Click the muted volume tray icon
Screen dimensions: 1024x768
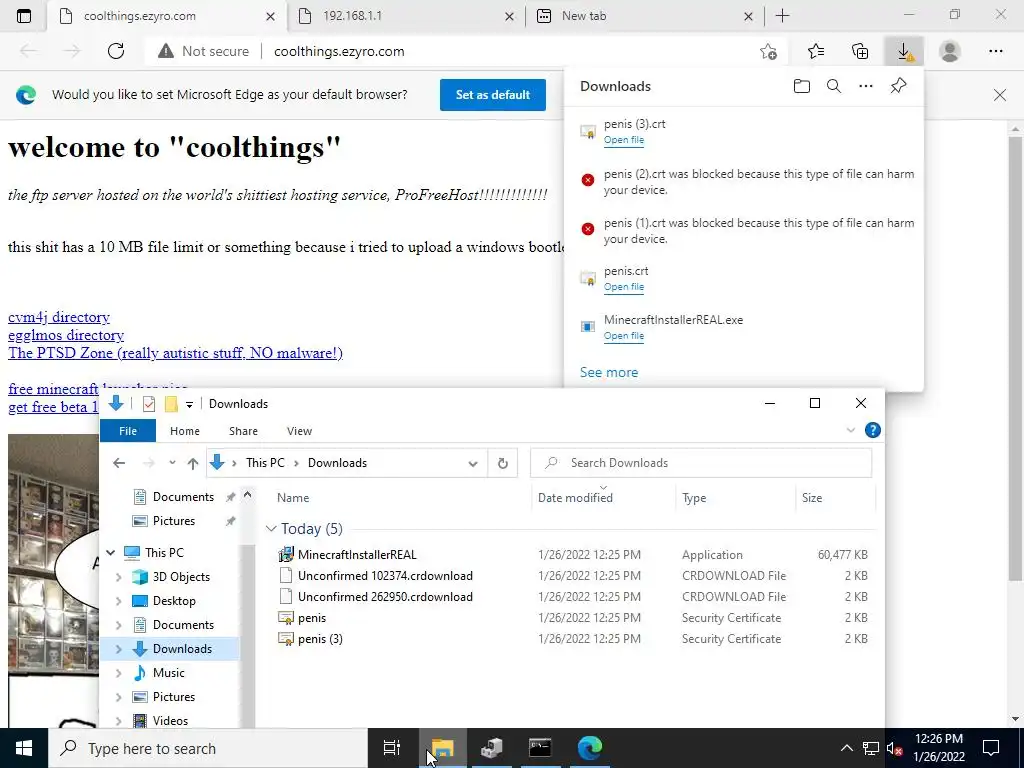click(x=894, y=748)
